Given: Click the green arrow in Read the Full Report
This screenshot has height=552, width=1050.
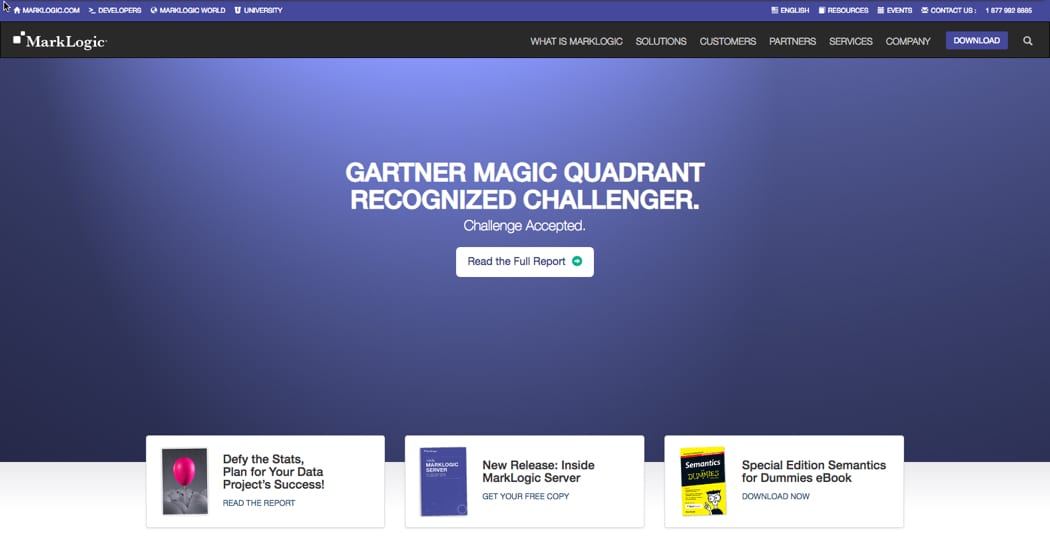Looking at the screenshot, I should [x=577, y=261].
